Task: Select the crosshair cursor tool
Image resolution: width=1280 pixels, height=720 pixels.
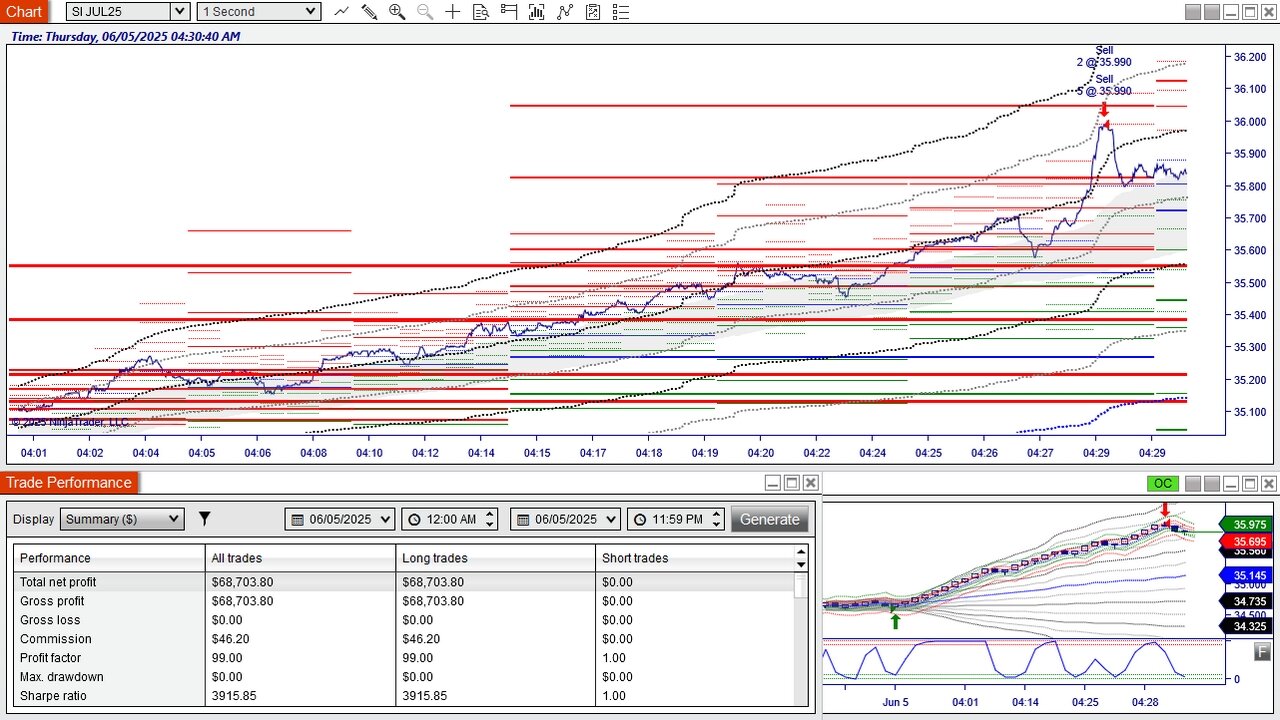Action: coord(453,12)
